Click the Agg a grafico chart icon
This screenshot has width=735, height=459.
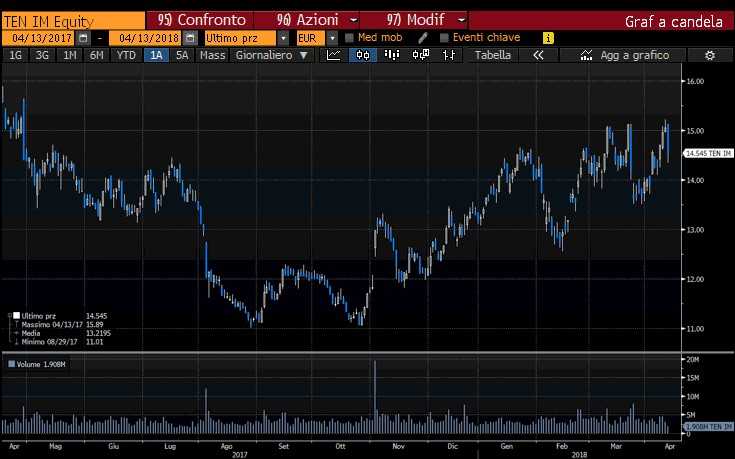[x=586, y=55]
